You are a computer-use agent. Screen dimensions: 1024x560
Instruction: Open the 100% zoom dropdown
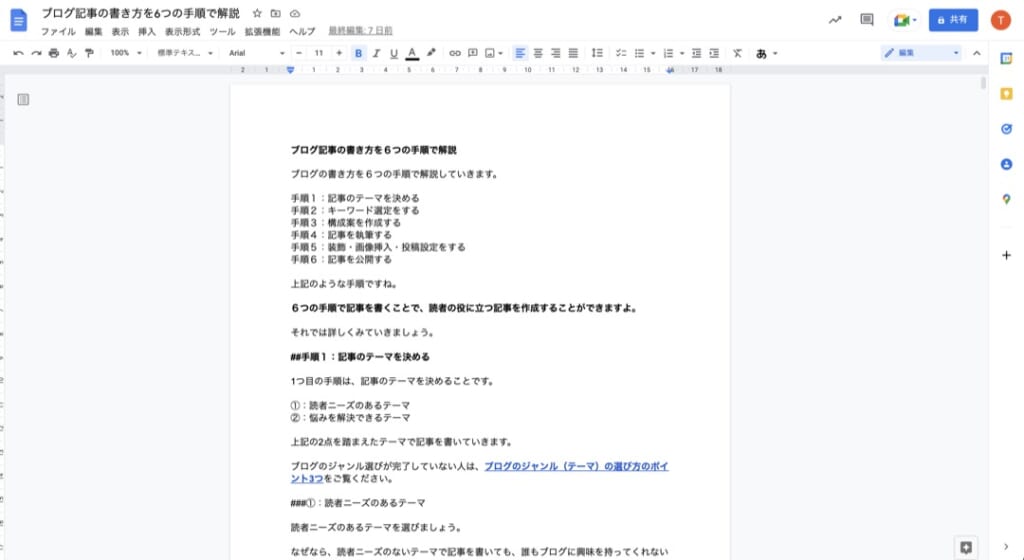(x=125, y=53)
